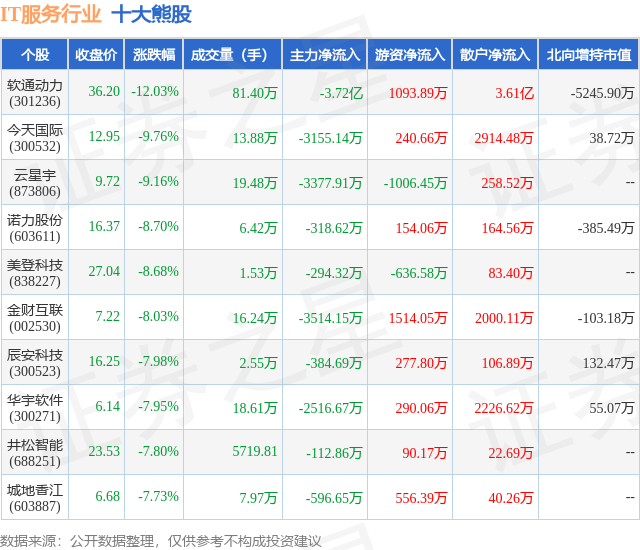Click the 主力净流入 column header
Viewport: 640px width, 550px height.
[x=325, y=55]
